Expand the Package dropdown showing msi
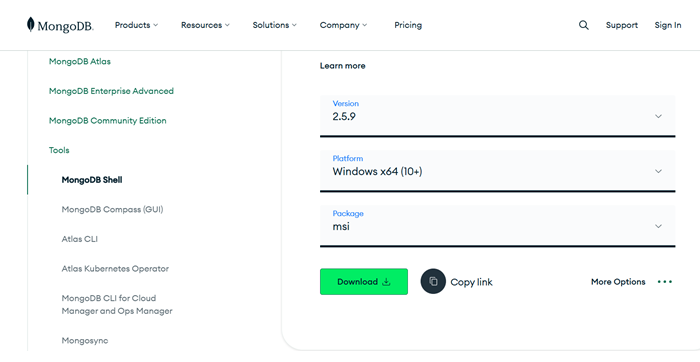The image size is (700, 362). [x=497, y=226]
